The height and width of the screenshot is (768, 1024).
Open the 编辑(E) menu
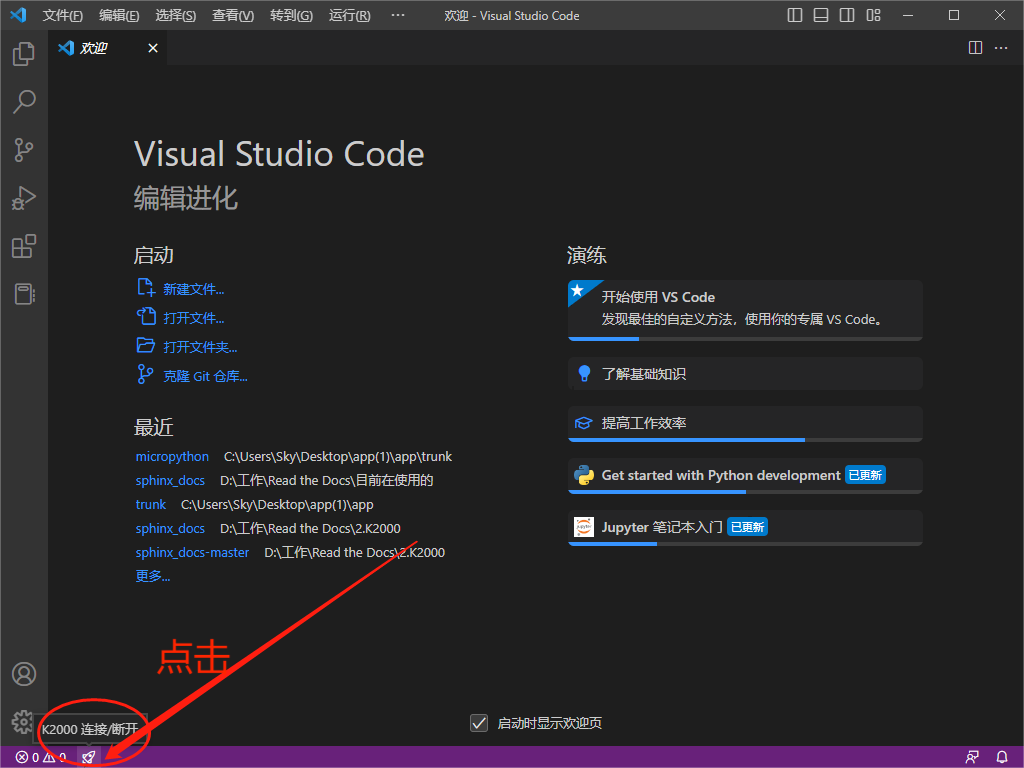coord(119,15)
